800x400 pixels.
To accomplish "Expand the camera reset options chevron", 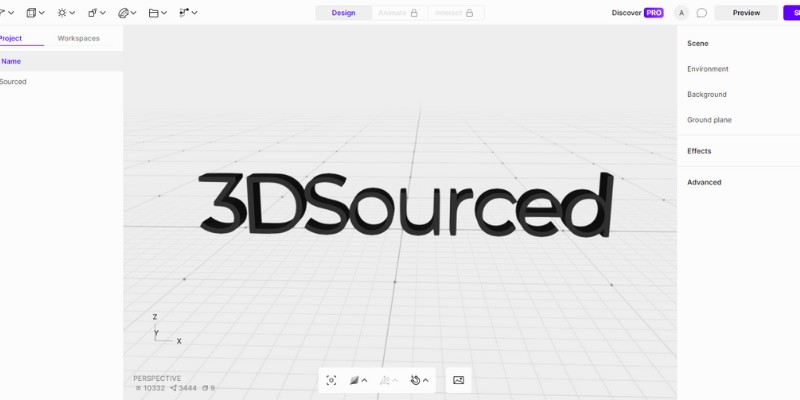I will pos(426,380).
